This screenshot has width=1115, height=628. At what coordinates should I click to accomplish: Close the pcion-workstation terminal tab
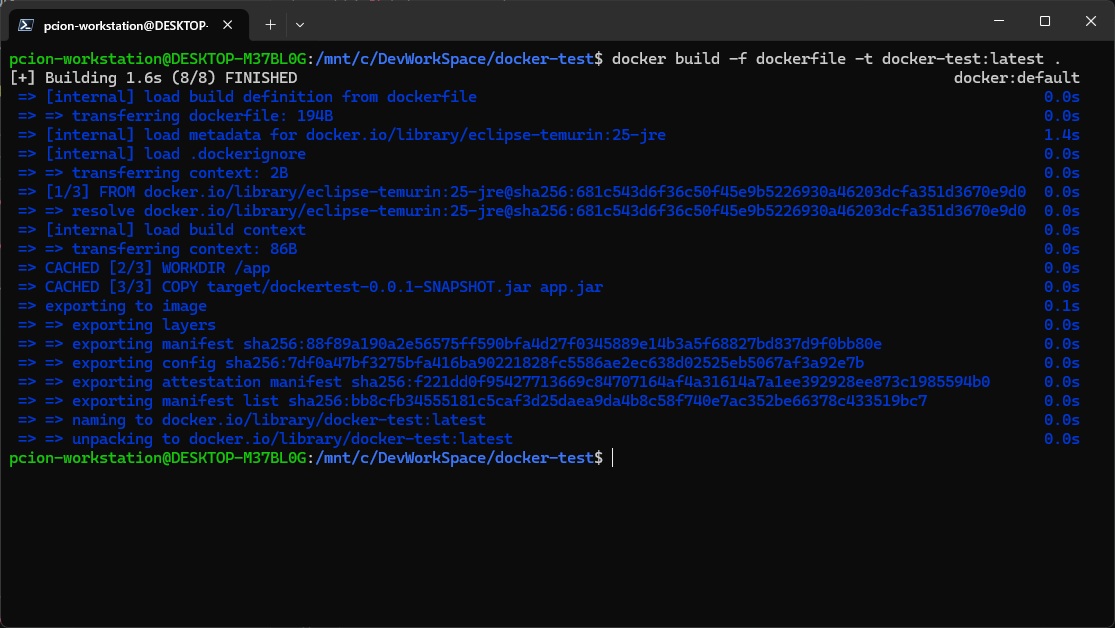pyautogui.click(x=228, y=25)
